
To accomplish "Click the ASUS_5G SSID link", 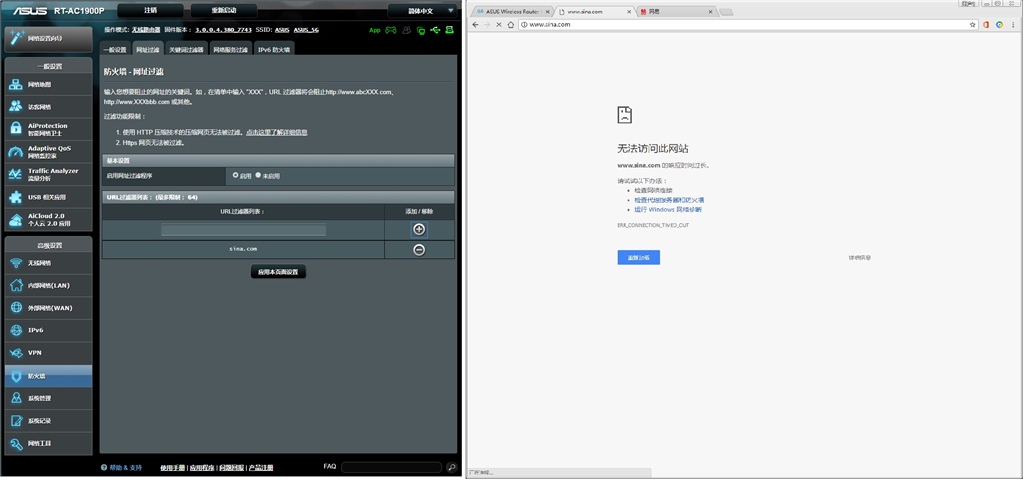I will coord(306,30).
